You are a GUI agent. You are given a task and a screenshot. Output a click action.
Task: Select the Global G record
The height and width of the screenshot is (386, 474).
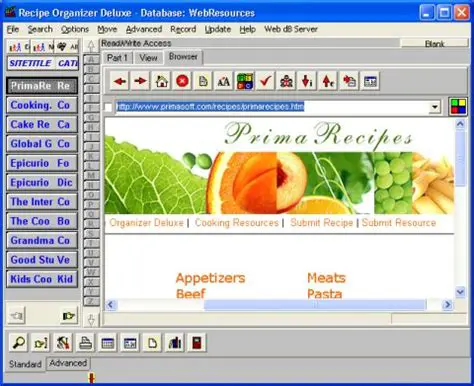(x=42, y=144)
